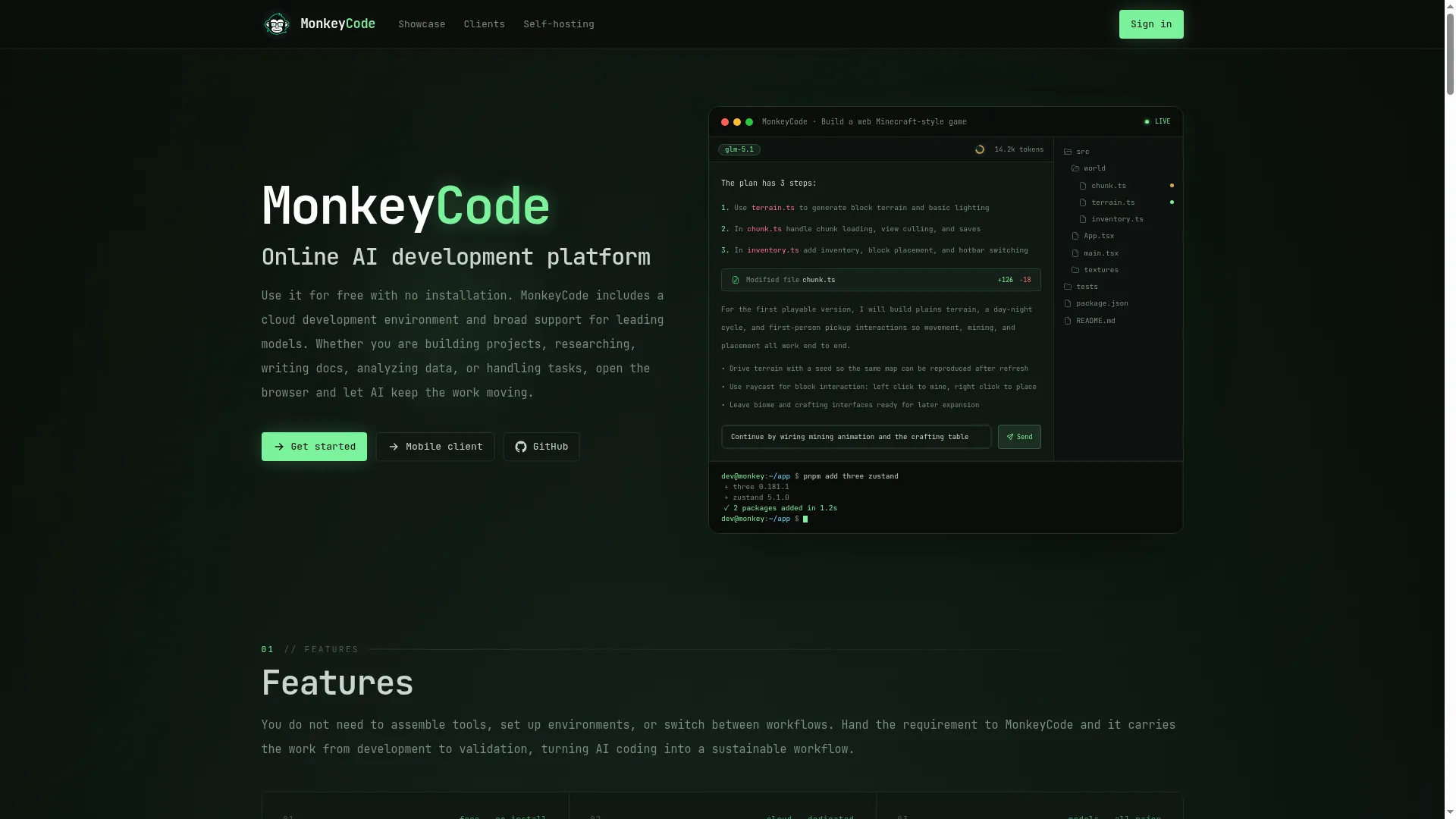The image size is (1456, 819).
Task: Click '-18' deletions count
Action: click(1025, 280)
